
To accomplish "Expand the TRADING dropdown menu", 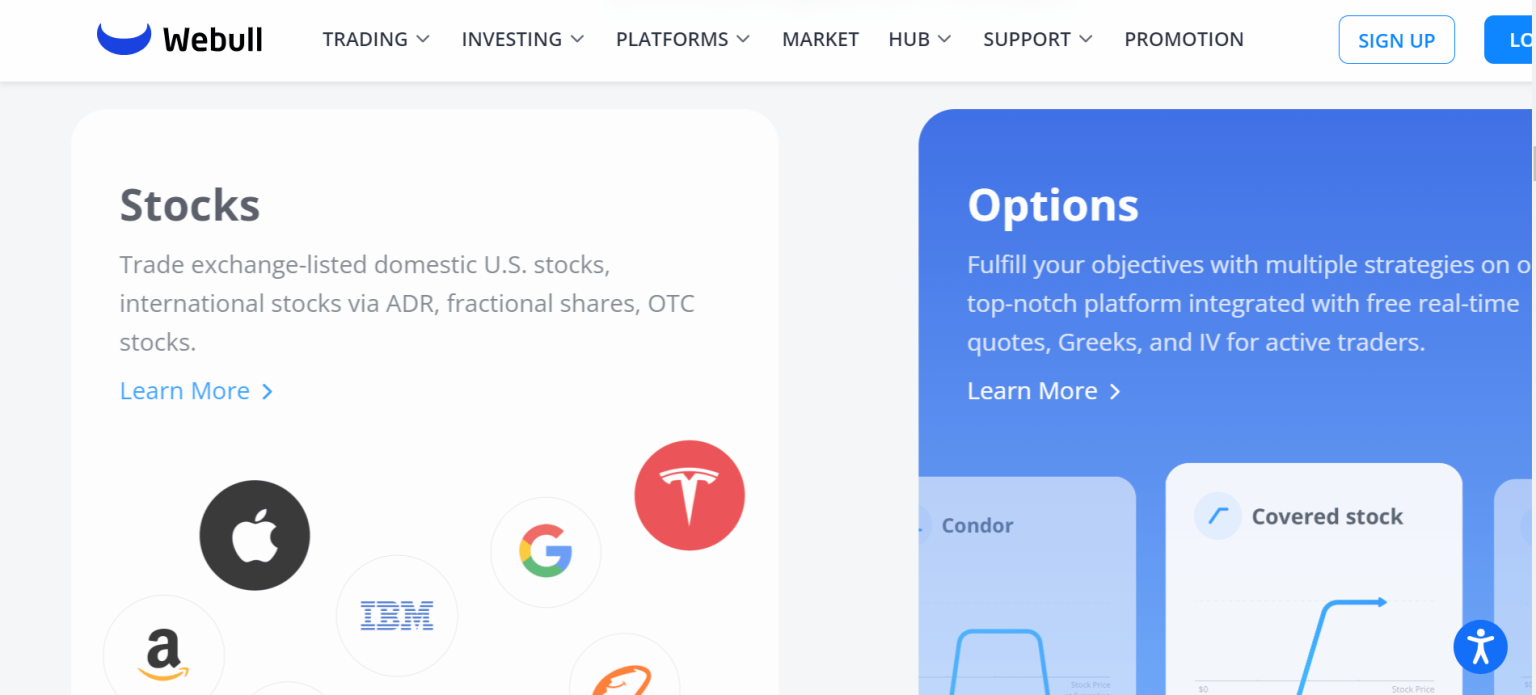I will click(376, 39).
